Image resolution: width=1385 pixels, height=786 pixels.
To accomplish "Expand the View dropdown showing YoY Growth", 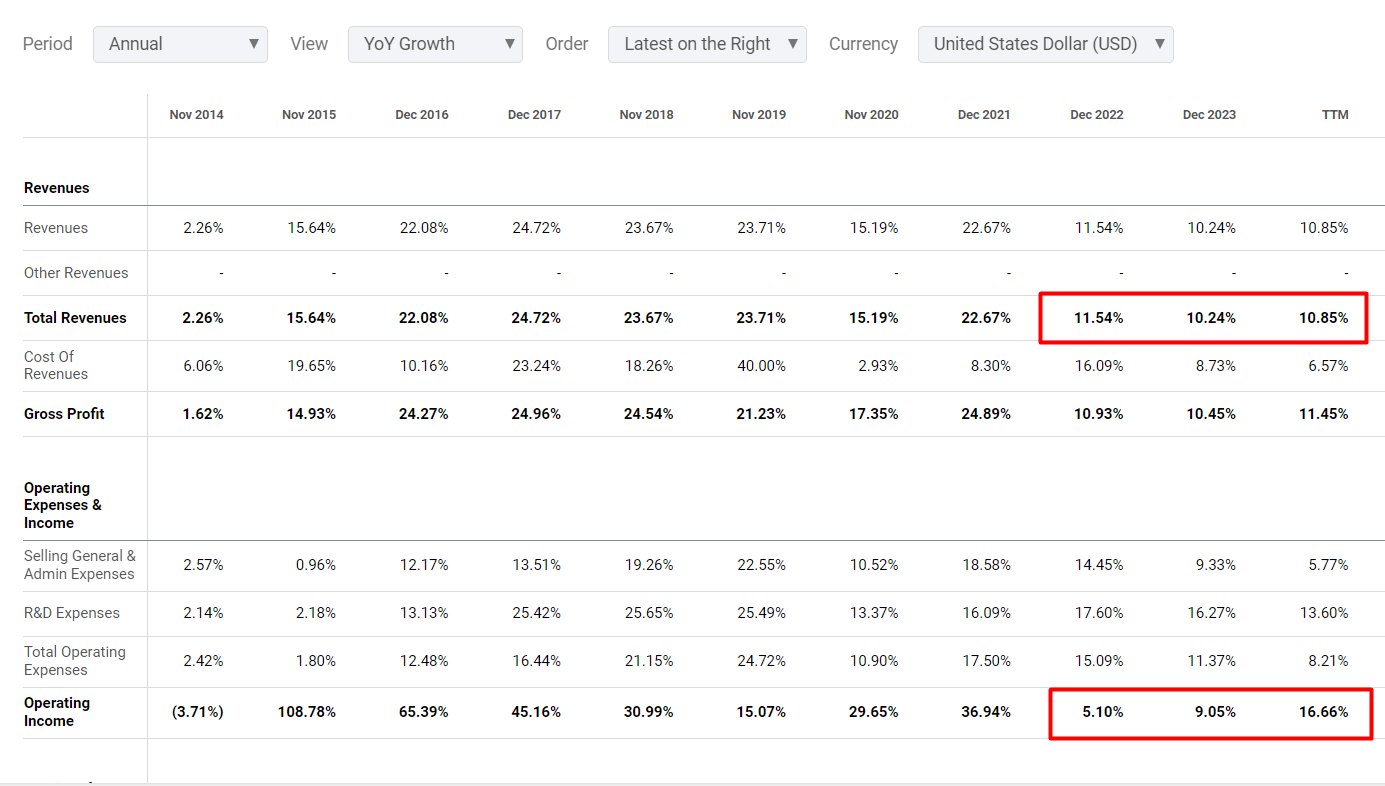I will pos(435,44).
